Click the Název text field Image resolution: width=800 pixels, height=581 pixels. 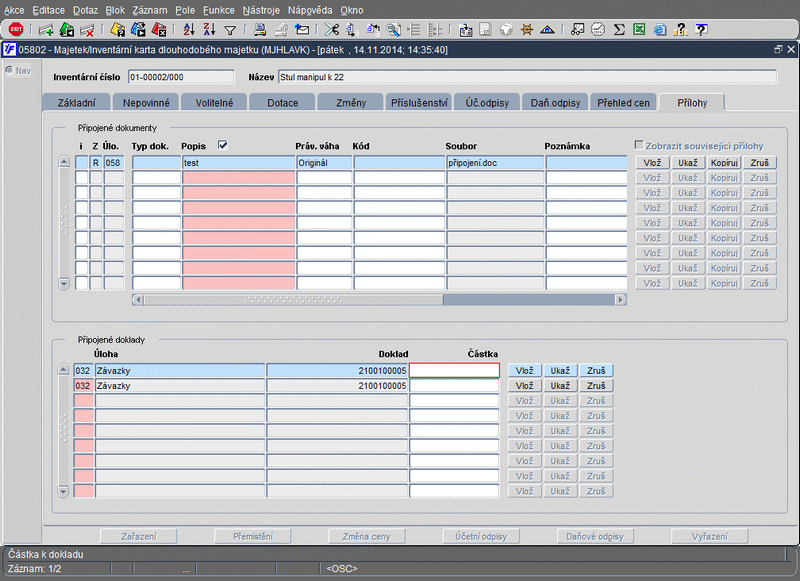point(526,77)
